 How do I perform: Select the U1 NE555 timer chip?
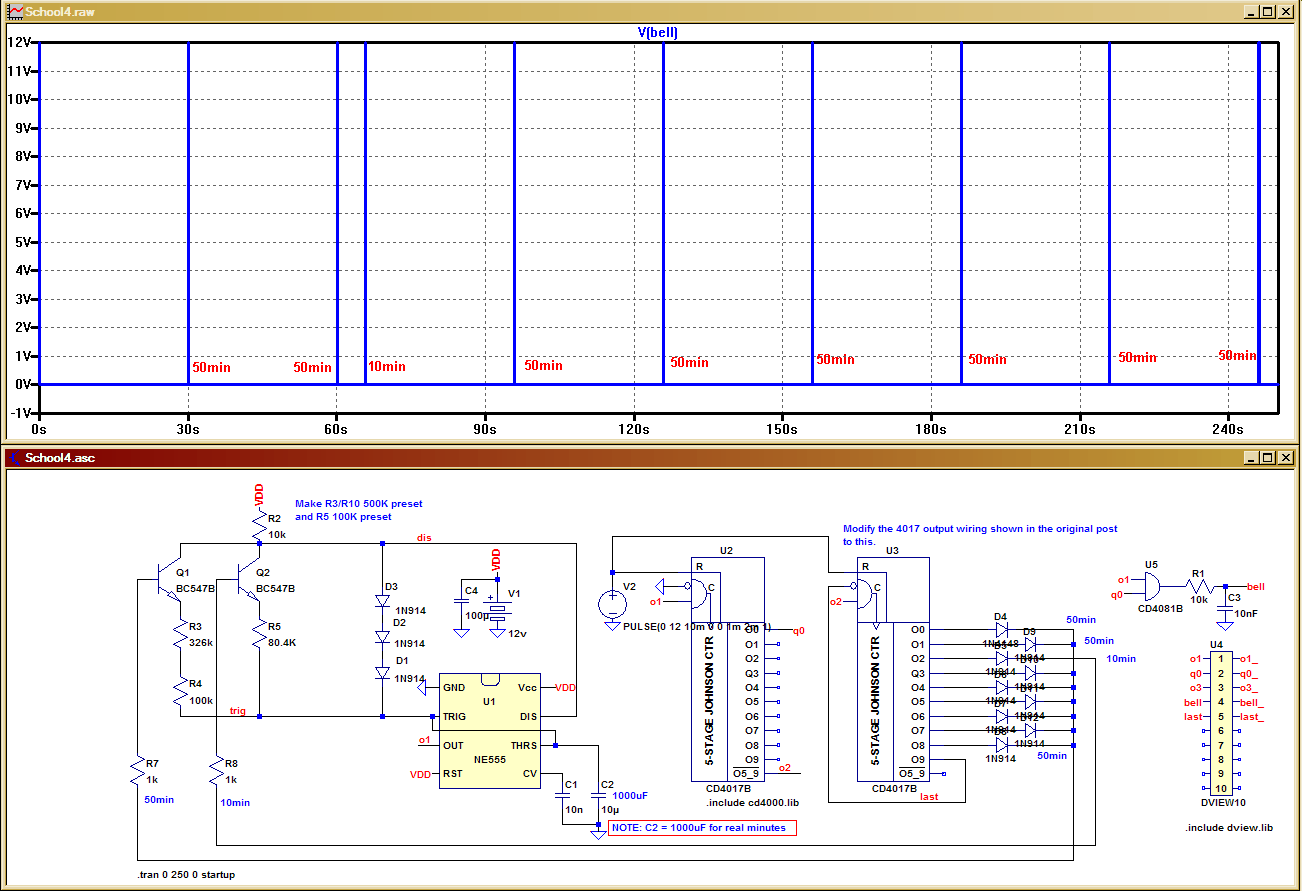point(489,729)
